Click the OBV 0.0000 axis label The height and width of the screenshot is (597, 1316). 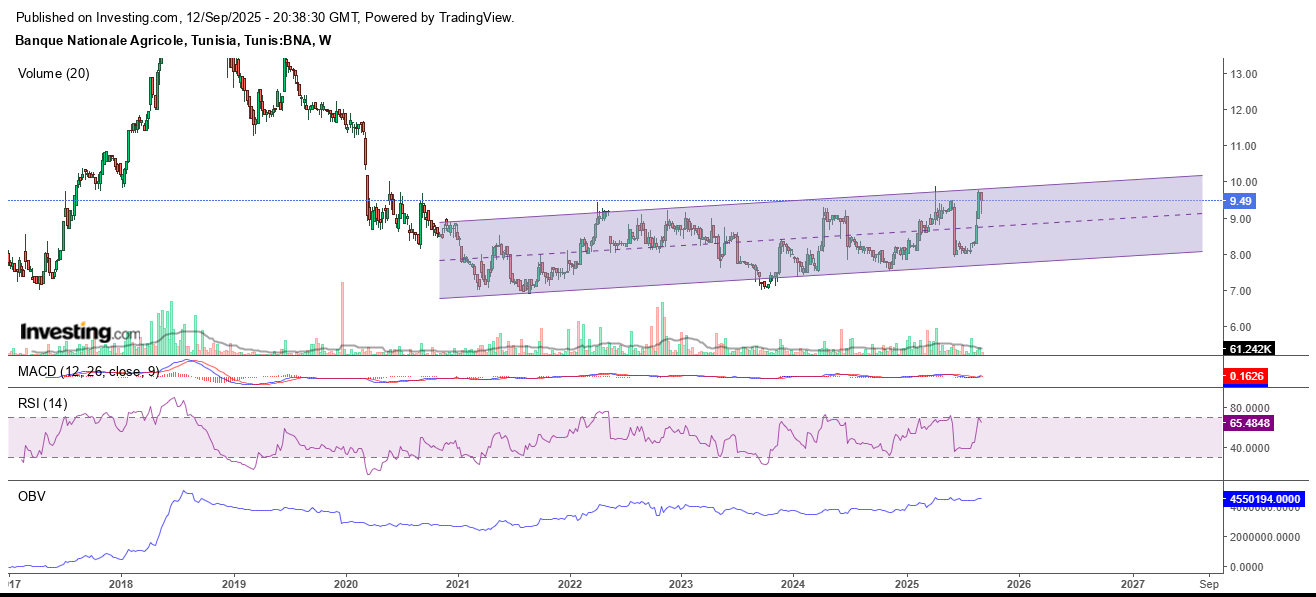[1246, 567]
